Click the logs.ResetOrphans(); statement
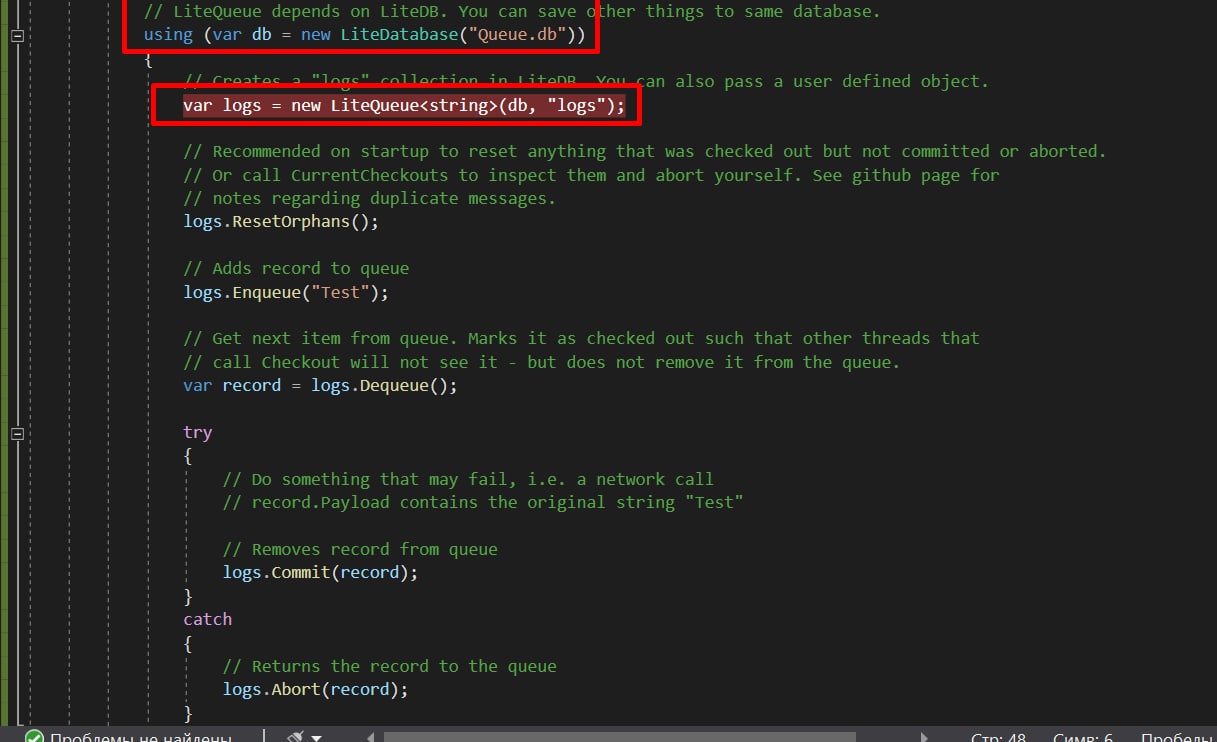1217x742 pixels. tap(281, 221)
